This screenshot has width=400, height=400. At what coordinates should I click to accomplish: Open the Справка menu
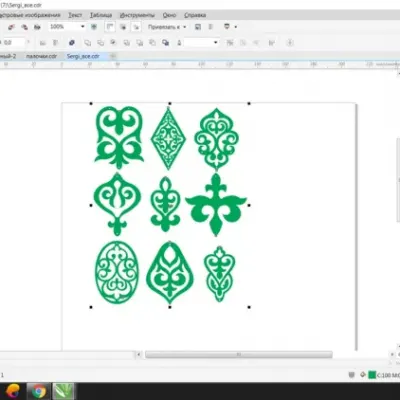tap(195, 15)
